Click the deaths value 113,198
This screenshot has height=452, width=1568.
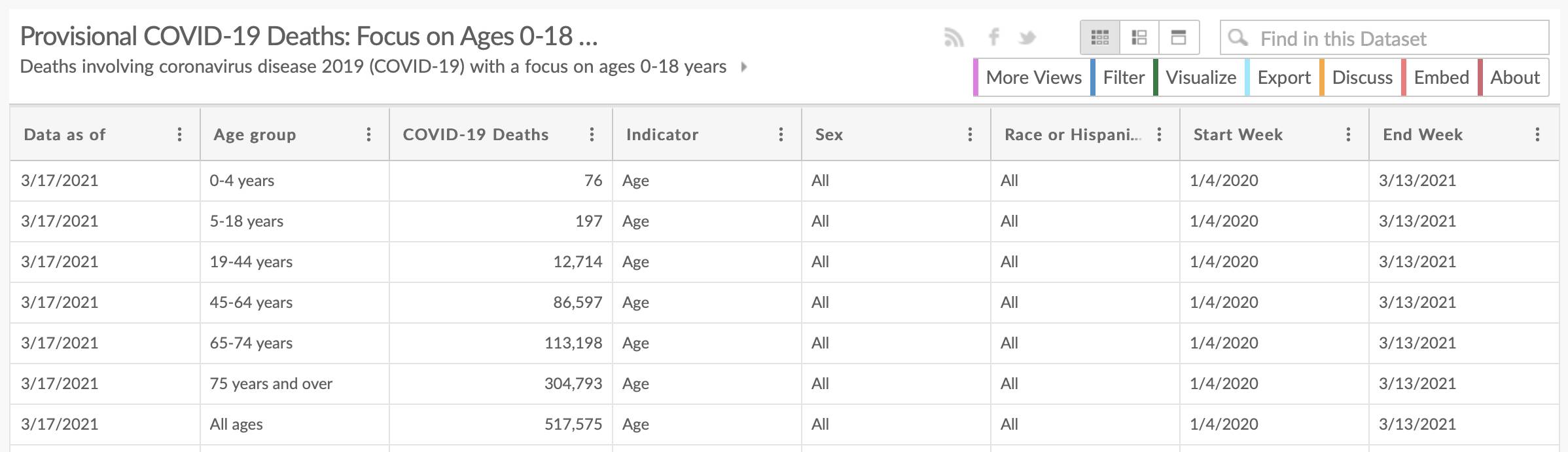pos(573,343)
